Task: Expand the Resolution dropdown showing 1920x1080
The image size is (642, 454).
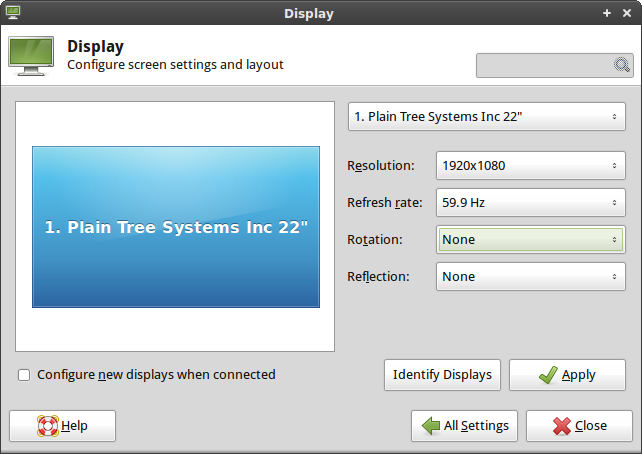Action: pyautogui.click(x=530, y=166)
